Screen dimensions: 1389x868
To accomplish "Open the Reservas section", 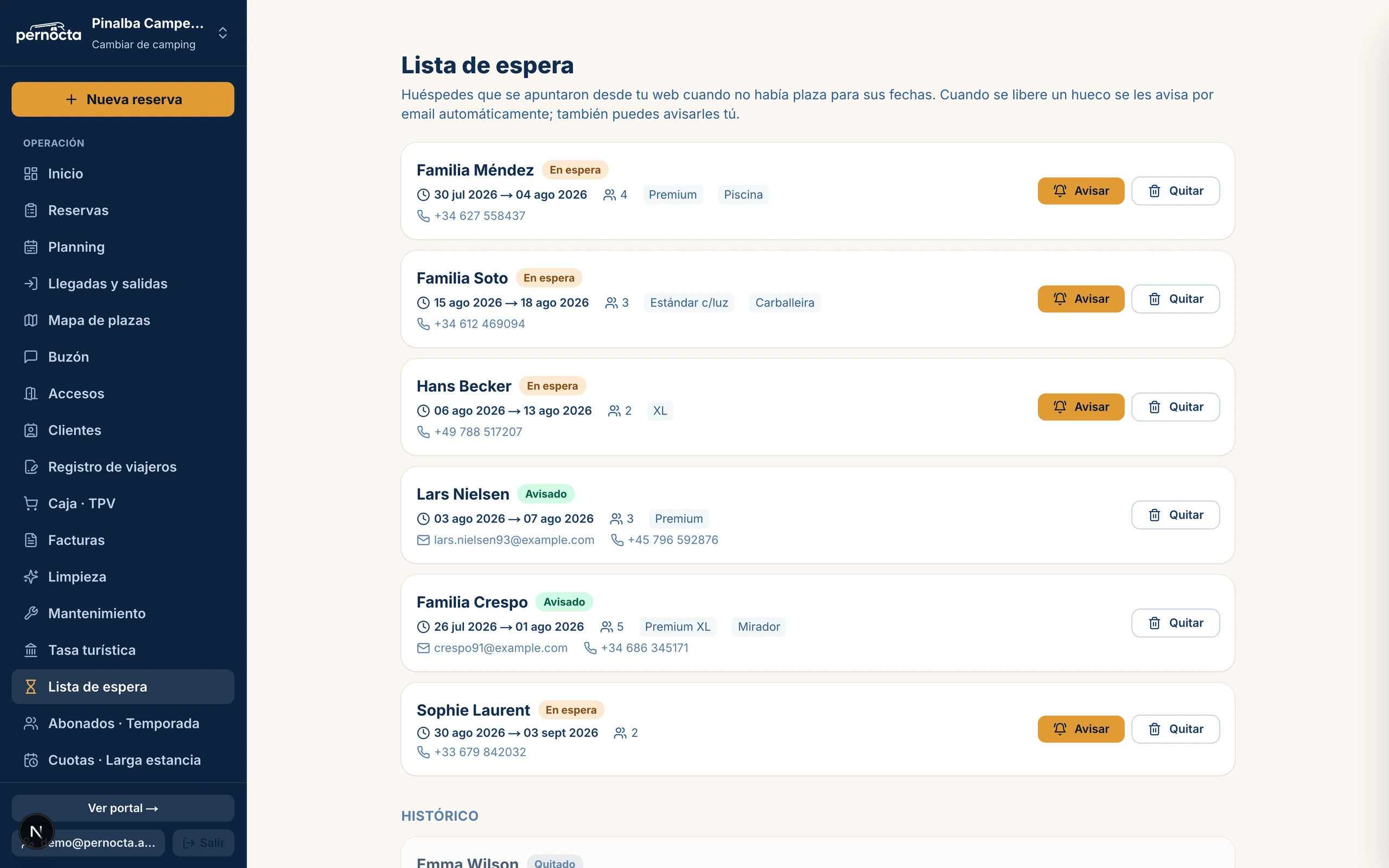I will pos(123,210).
